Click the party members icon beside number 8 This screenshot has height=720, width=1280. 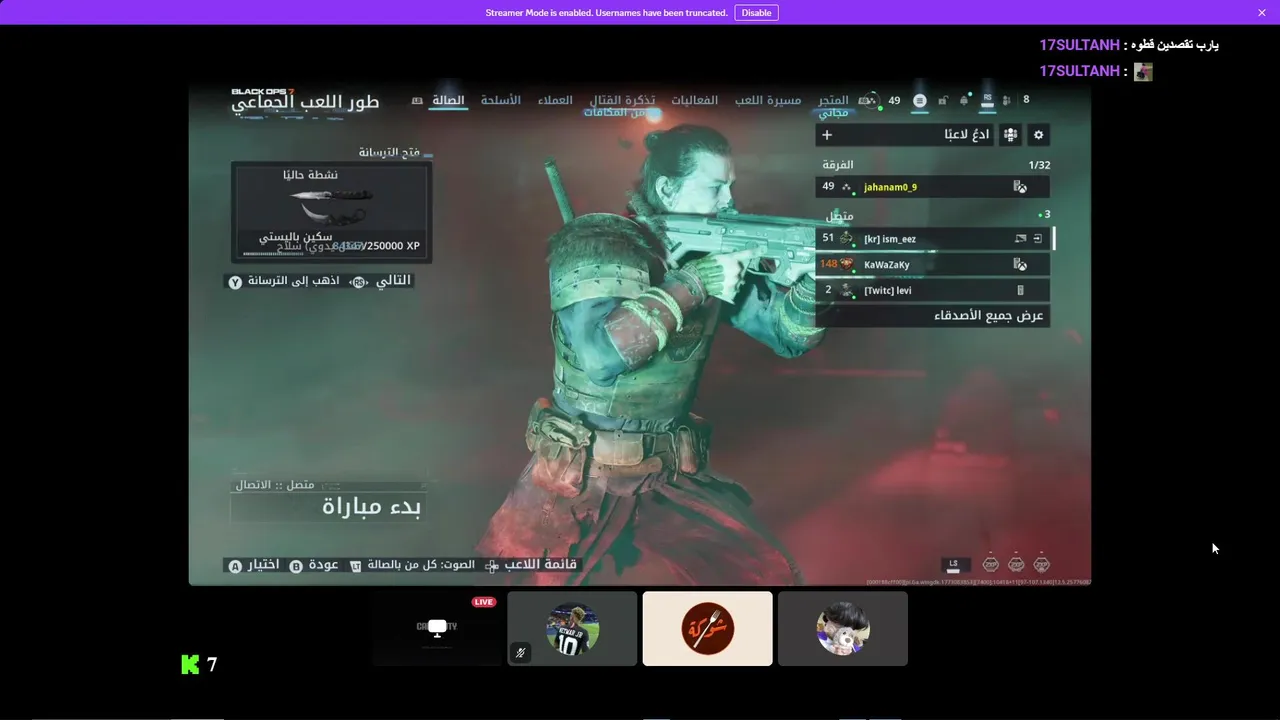tap(1006, 100)
